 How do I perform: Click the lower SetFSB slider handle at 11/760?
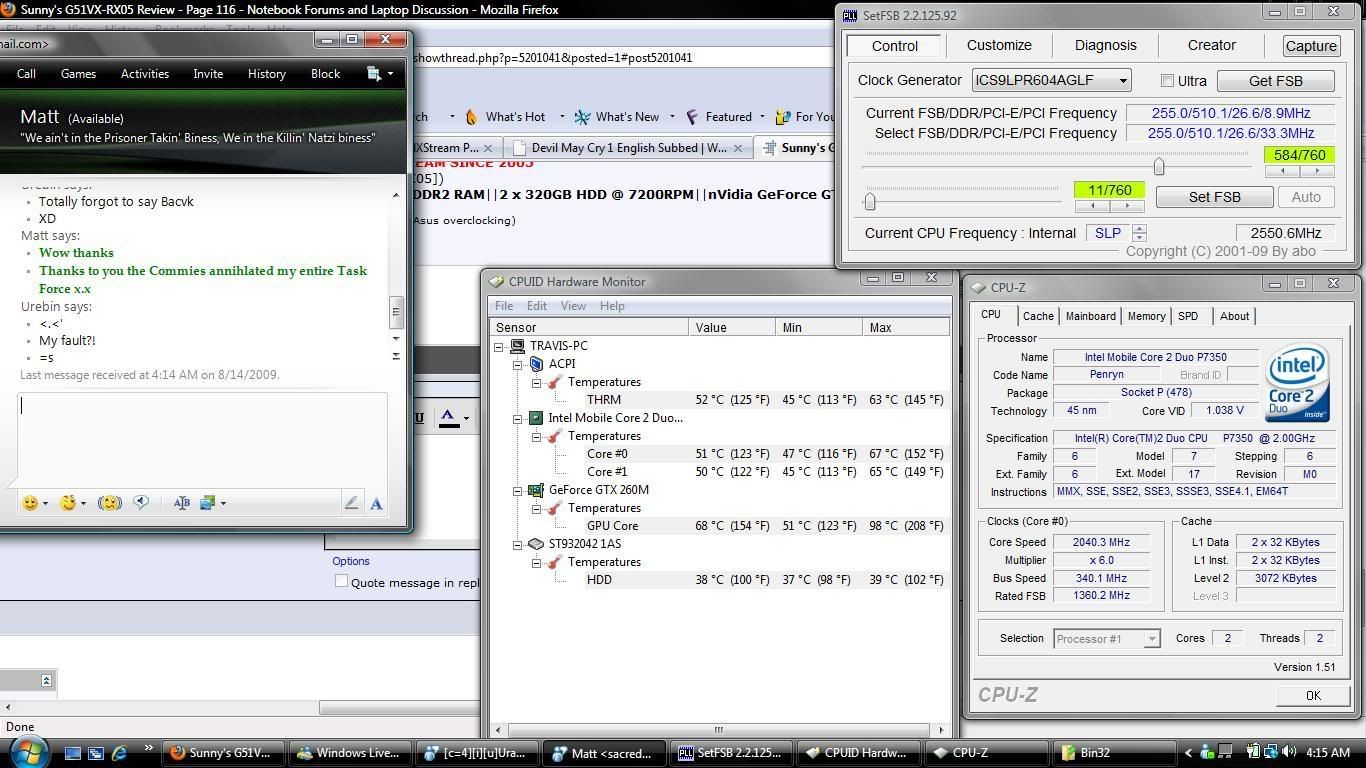click(x=869, y=202)
